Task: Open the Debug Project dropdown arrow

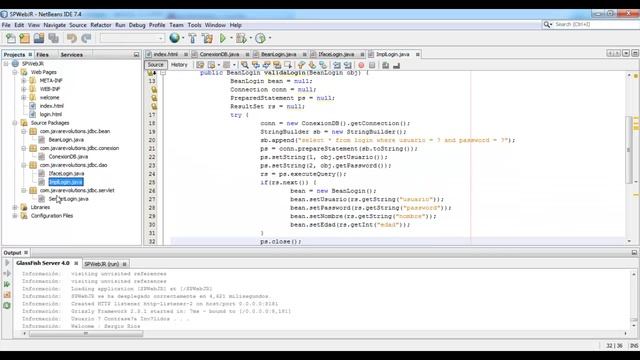Action: pyautogui.click(x=250, y=38)
